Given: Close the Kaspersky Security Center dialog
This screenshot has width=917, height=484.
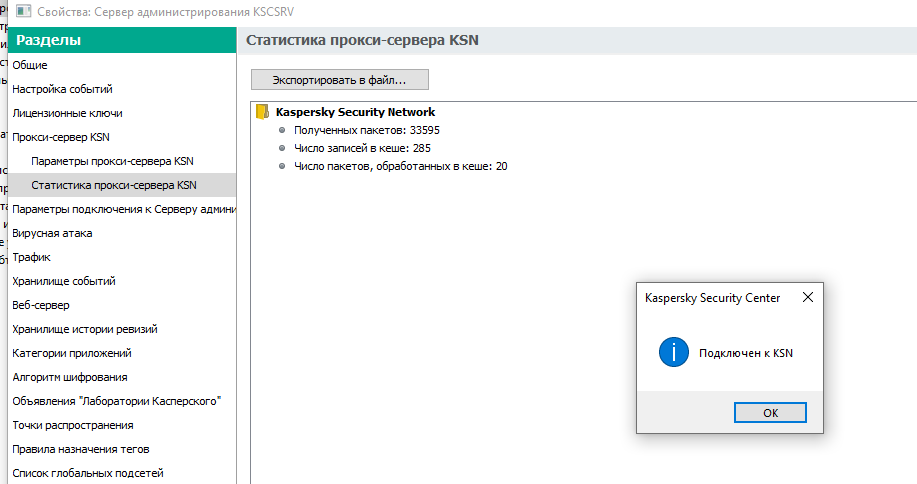Looking at the screenshot, I should pos(808,297).
